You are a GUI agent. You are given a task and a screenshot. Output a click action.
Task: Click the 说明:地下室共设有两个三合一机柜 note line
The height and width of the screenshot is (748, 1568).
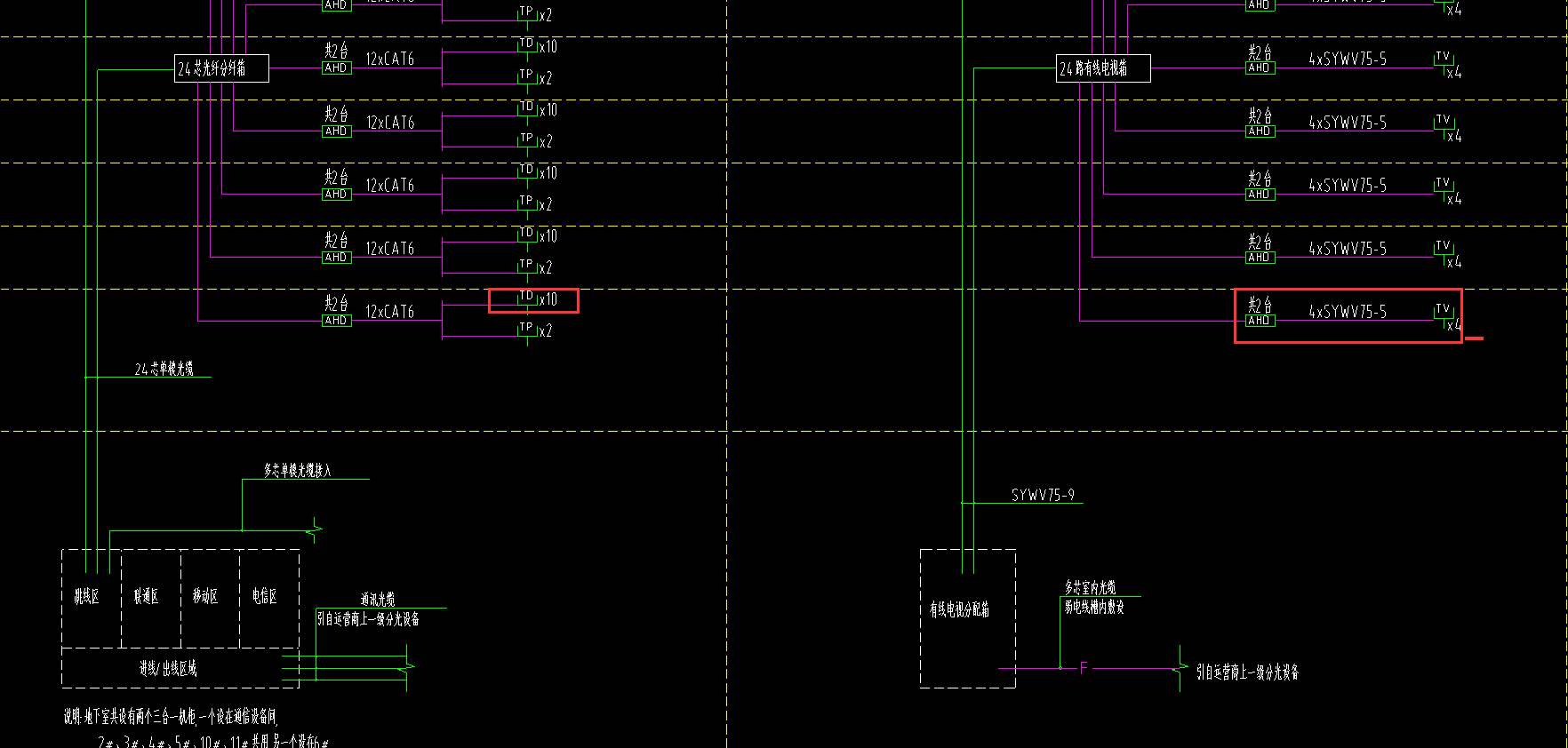[171, 717]
